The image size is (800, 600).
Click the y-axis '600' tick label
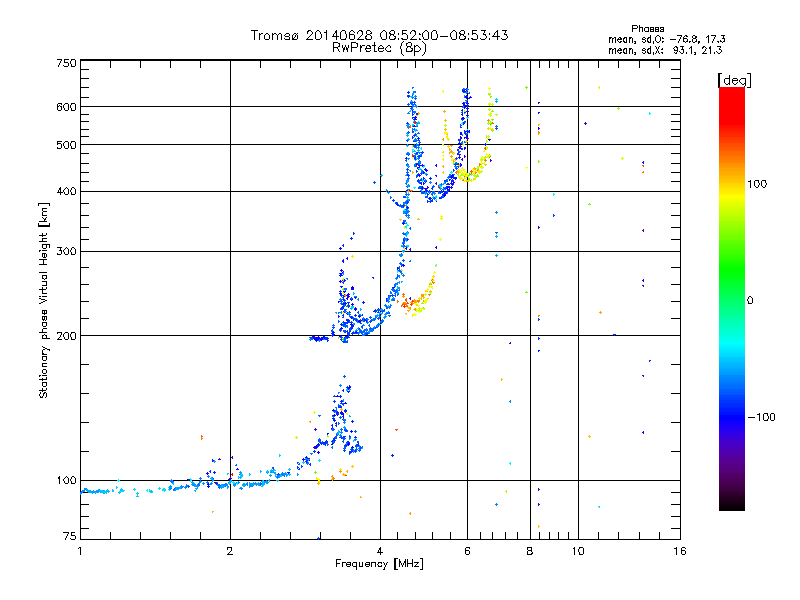click(66, 107)
